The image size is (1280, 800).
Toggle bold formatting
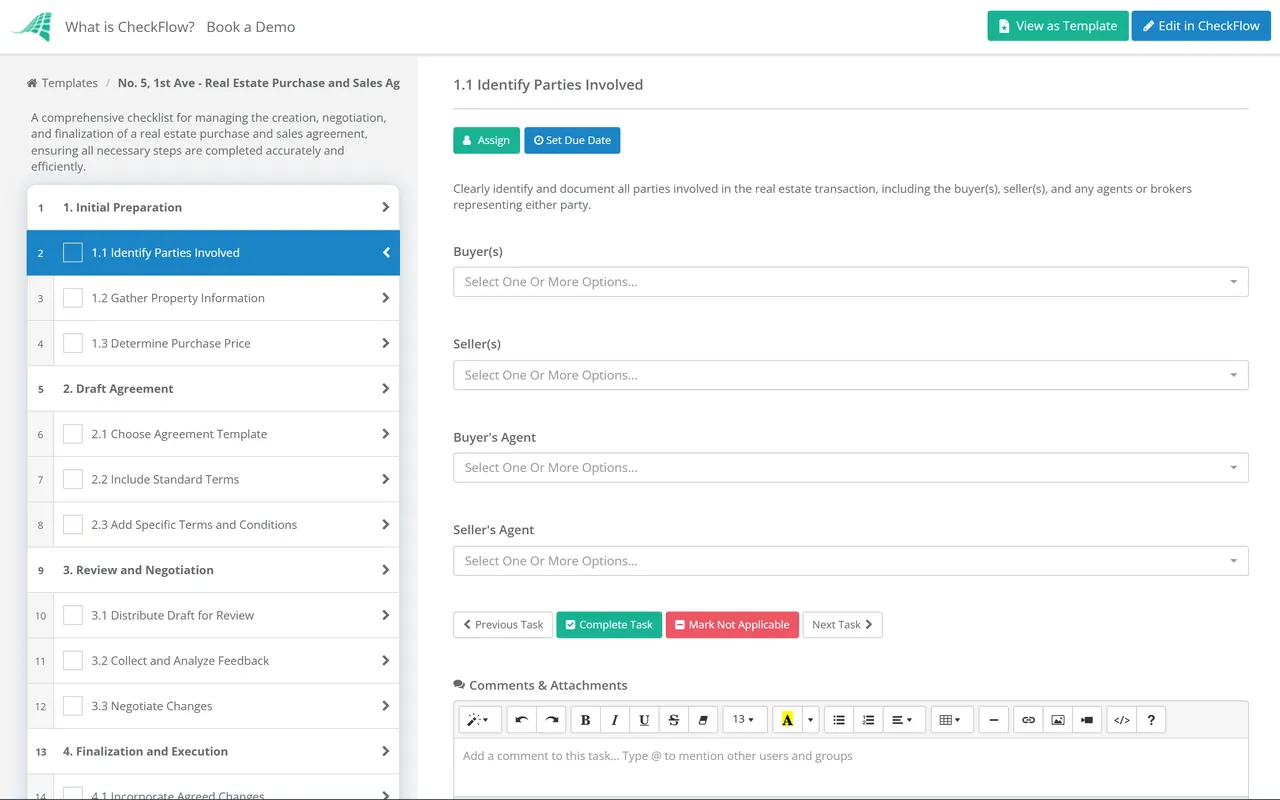pyautogui.click(x=585, y=720)
